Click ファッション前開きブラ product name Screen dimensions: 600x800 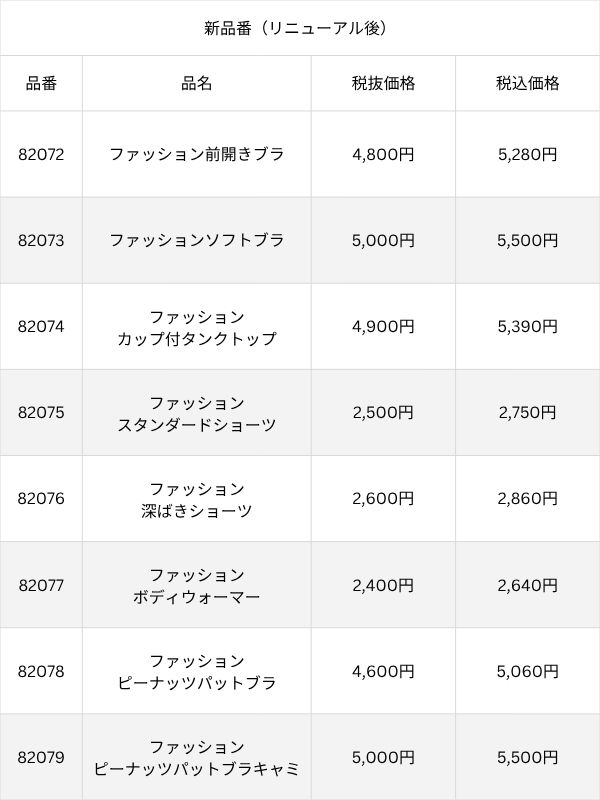196,154
